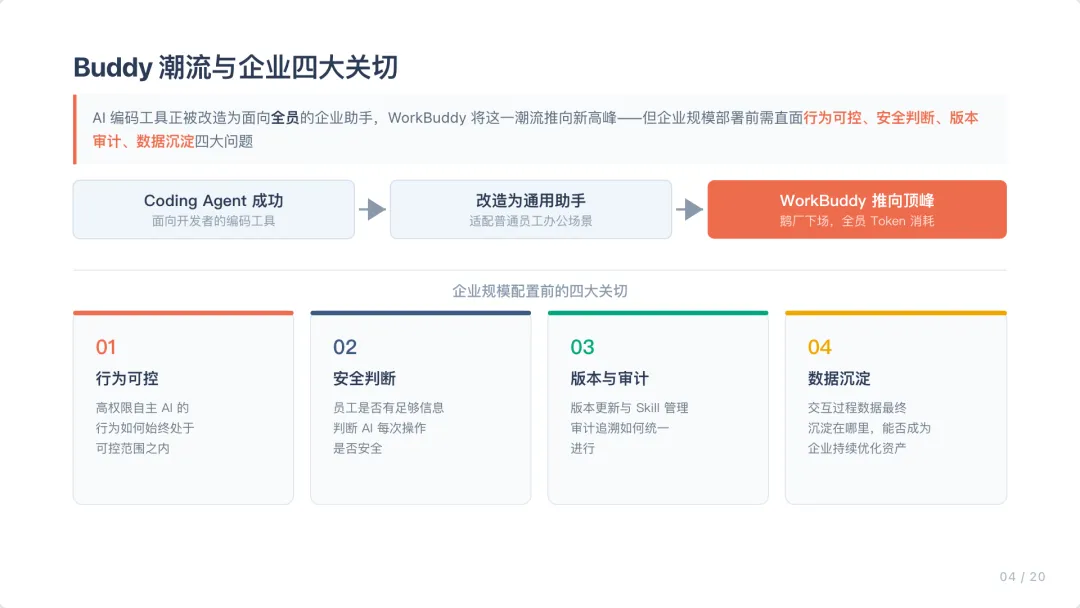
Task: Click the description line '判断 AI 每次操作'
Action: (380, 428)
